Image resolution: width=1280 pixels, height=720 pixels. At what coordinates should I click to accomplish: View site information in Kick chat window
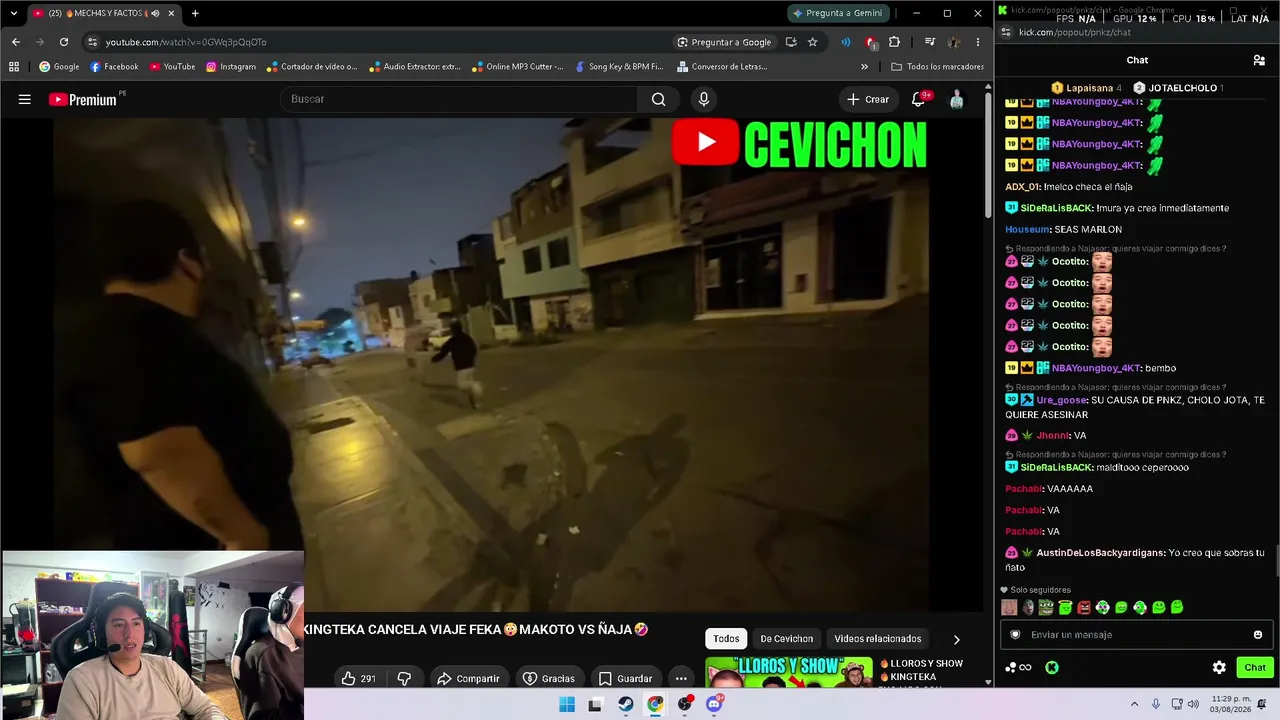(1006, 32)
